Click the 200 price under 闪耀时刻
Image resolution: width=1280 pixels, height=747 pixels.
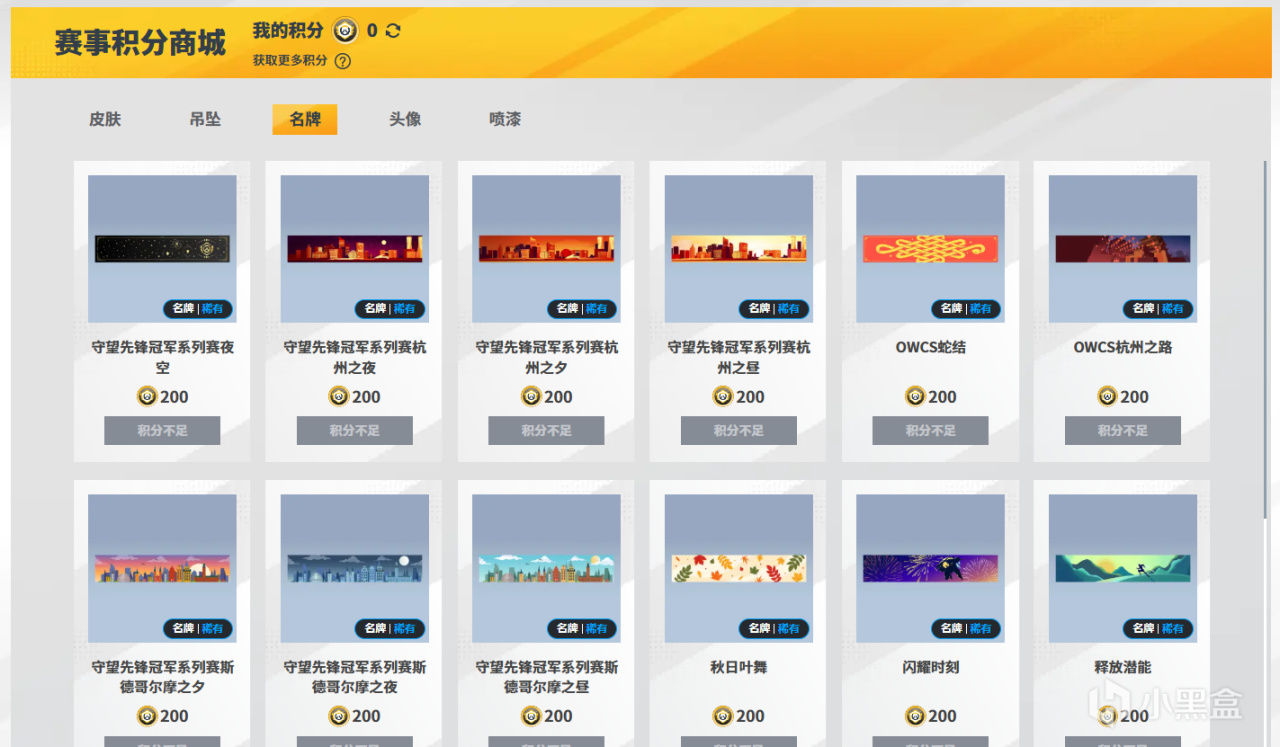[x=942, y=716]
